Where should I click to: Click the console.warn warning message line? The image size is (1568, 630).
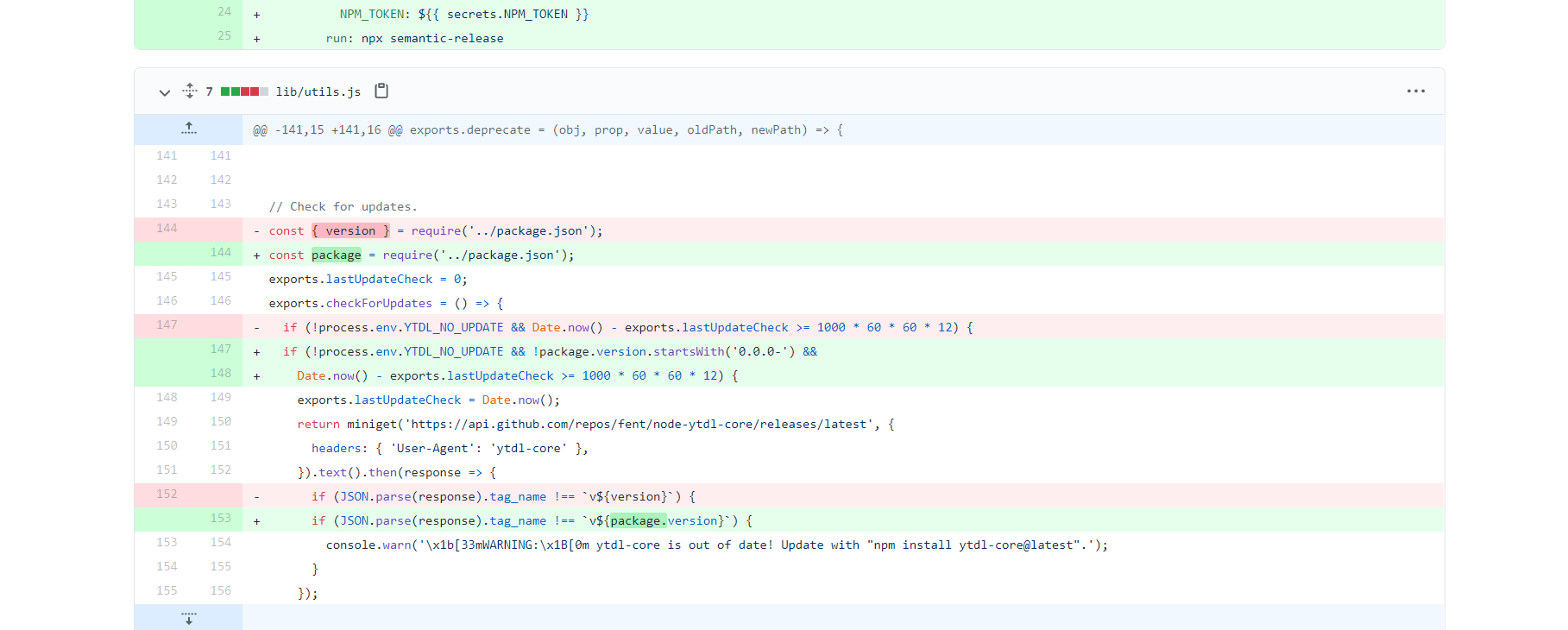(x=716, y=545)
